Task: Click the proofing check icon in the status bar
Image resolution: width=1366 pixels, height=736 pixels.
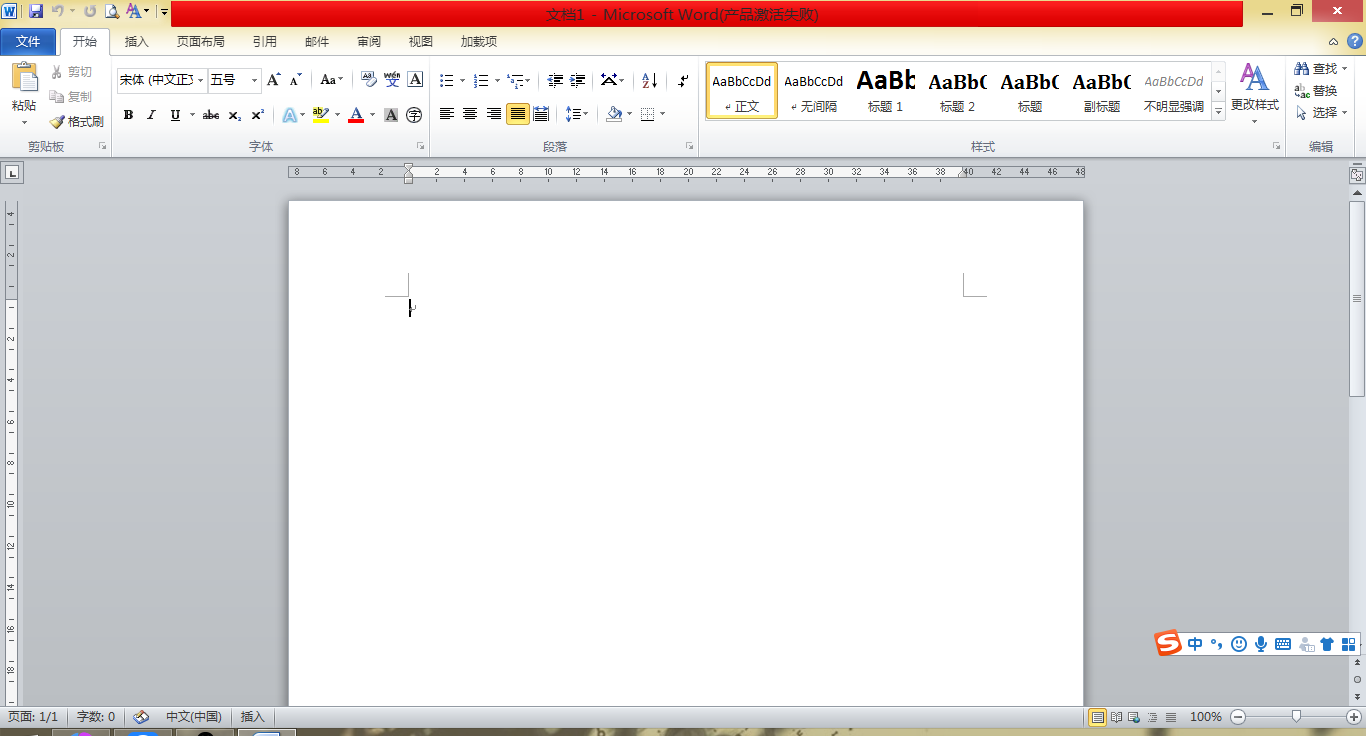Action: 142,717
